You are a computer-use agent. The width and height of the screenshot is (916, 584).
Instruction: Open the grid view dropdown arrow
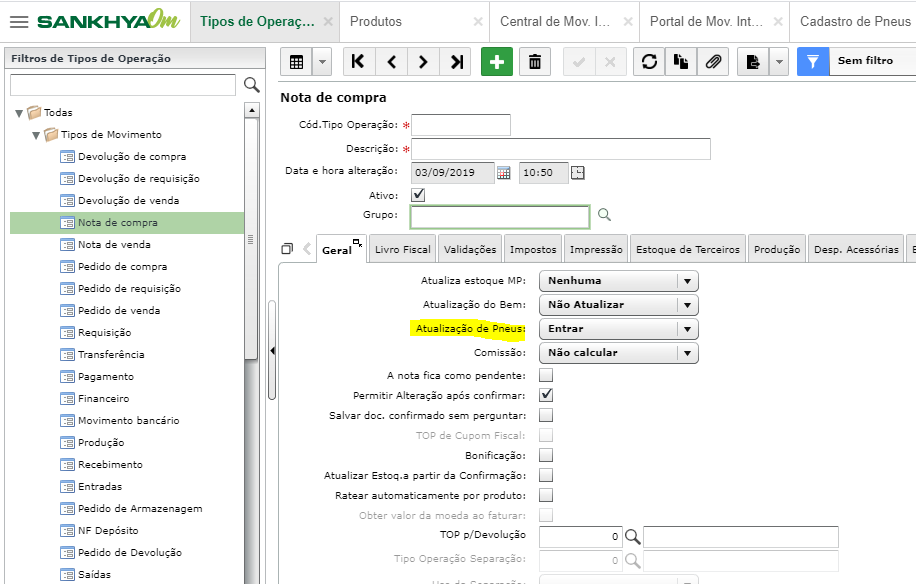[322, 61]
